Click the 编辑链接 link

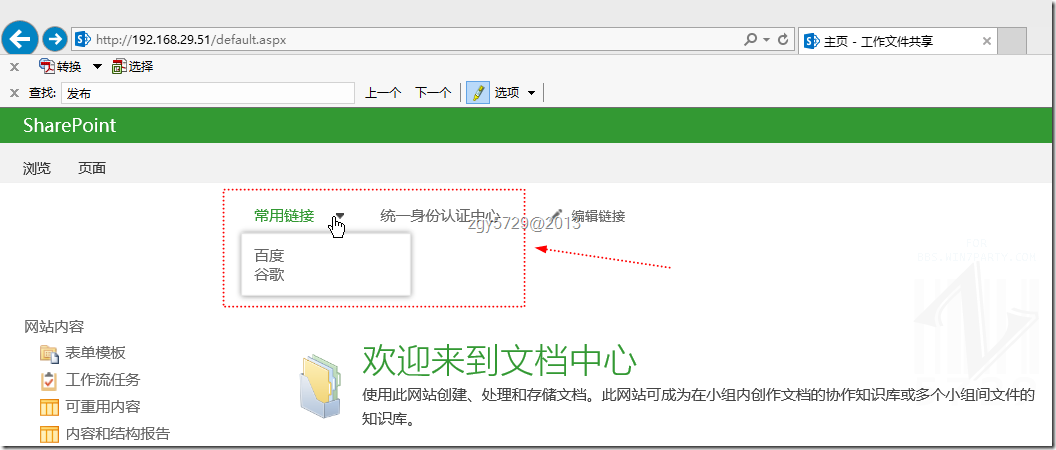(598, 216)
